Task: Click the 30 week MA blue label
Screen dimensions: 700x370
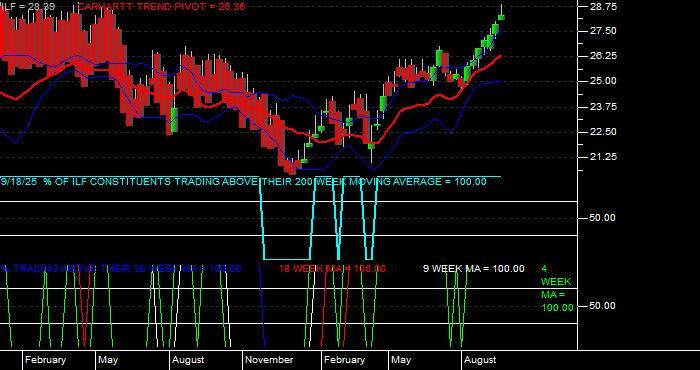Action: (121, 269)
